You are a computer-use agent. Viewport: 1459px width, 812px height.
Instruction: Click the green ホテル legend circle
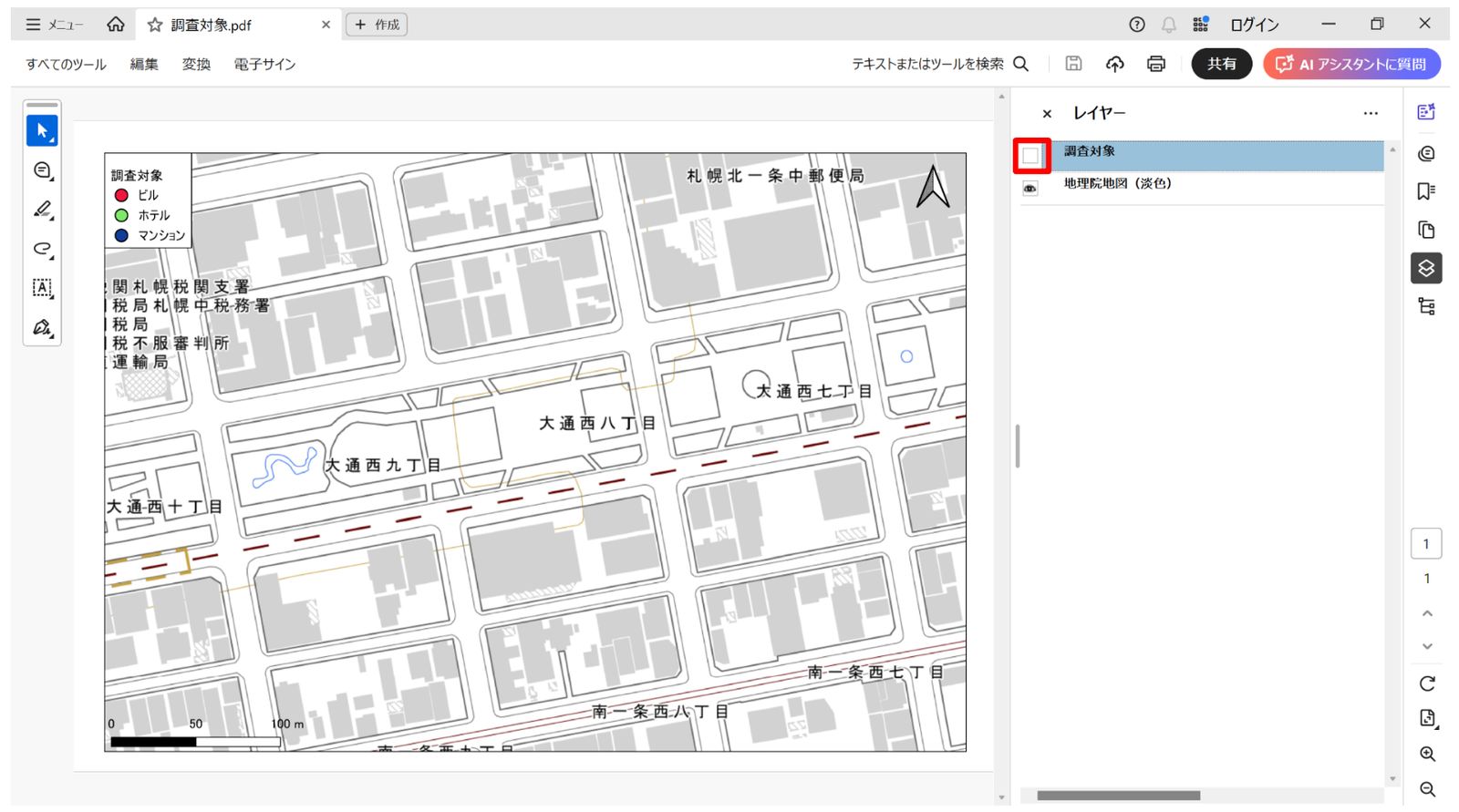(x=121, y=215)
